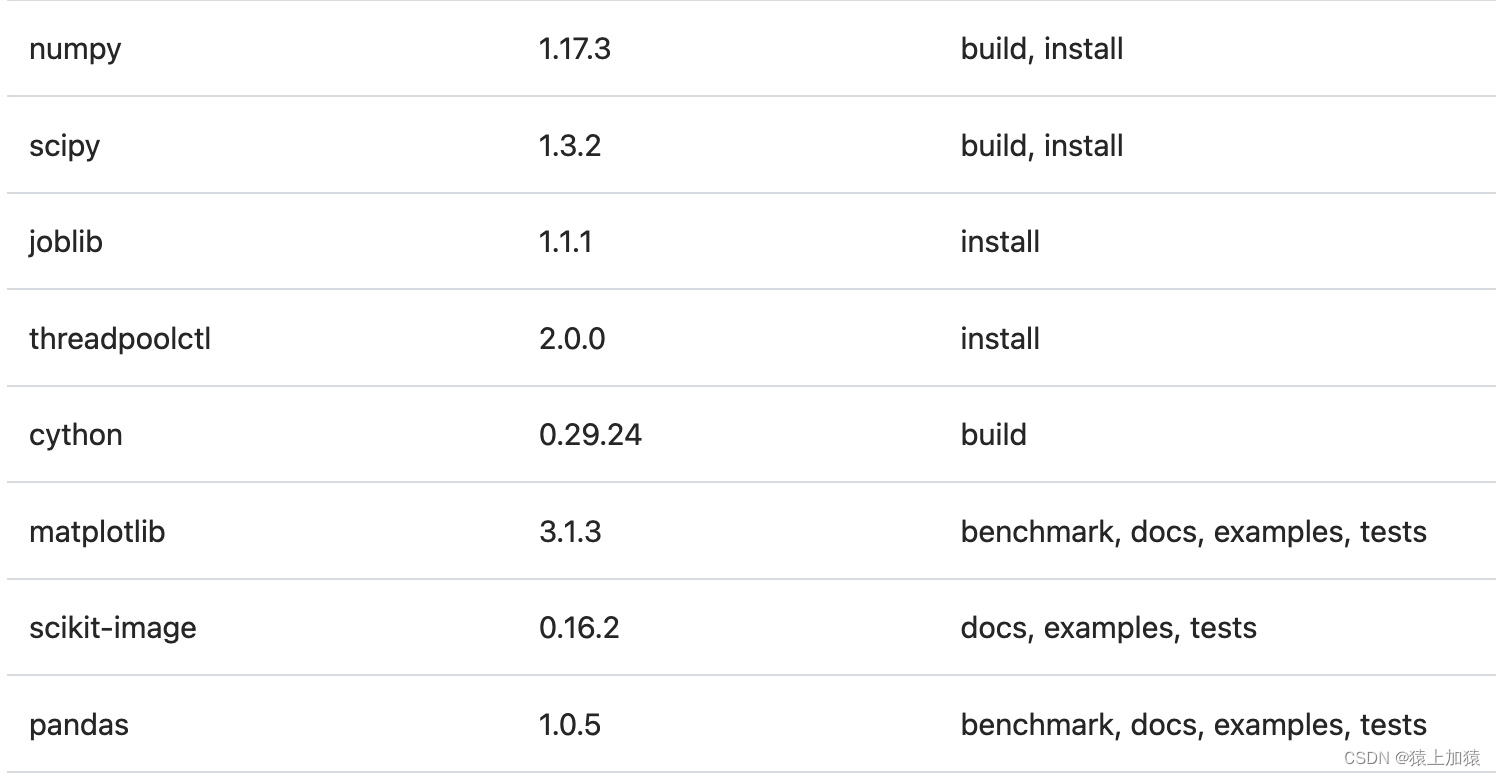Click the scipy package name
Viewport: 1496px width, 776px height.
coord(65,146)
